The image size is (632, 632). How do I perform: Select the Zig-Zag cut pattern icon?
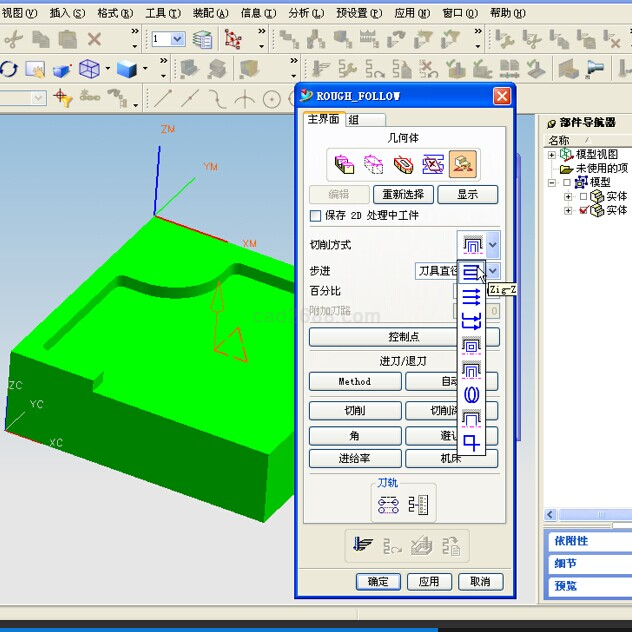click(471, 271)
